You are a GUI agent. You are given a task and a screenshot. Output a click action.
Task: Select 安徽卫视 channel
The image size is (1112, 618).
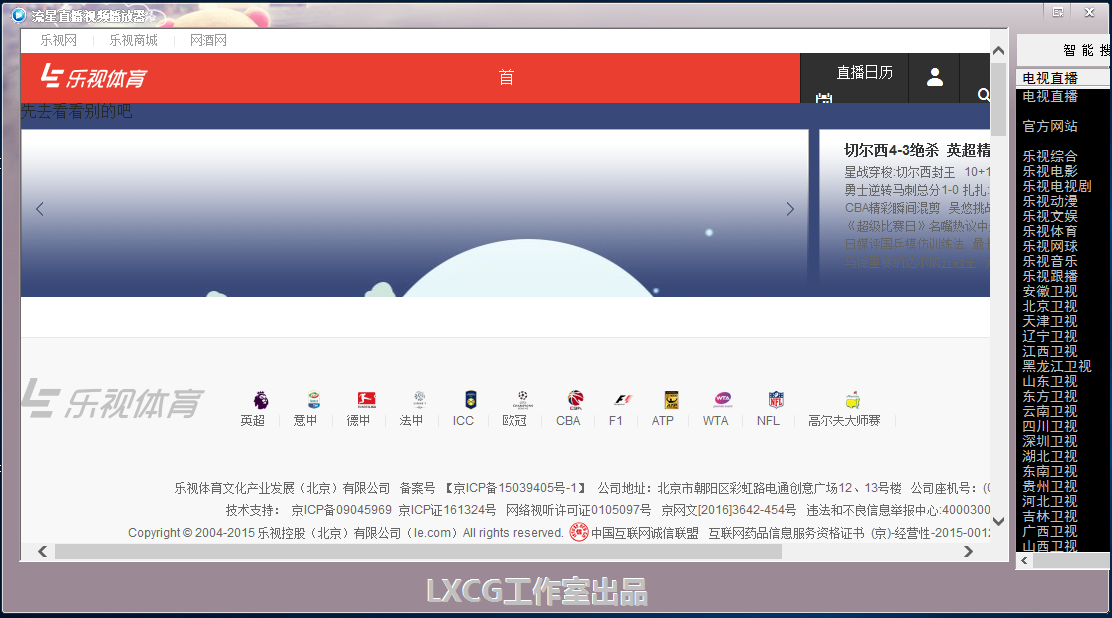click(1050, 291)
